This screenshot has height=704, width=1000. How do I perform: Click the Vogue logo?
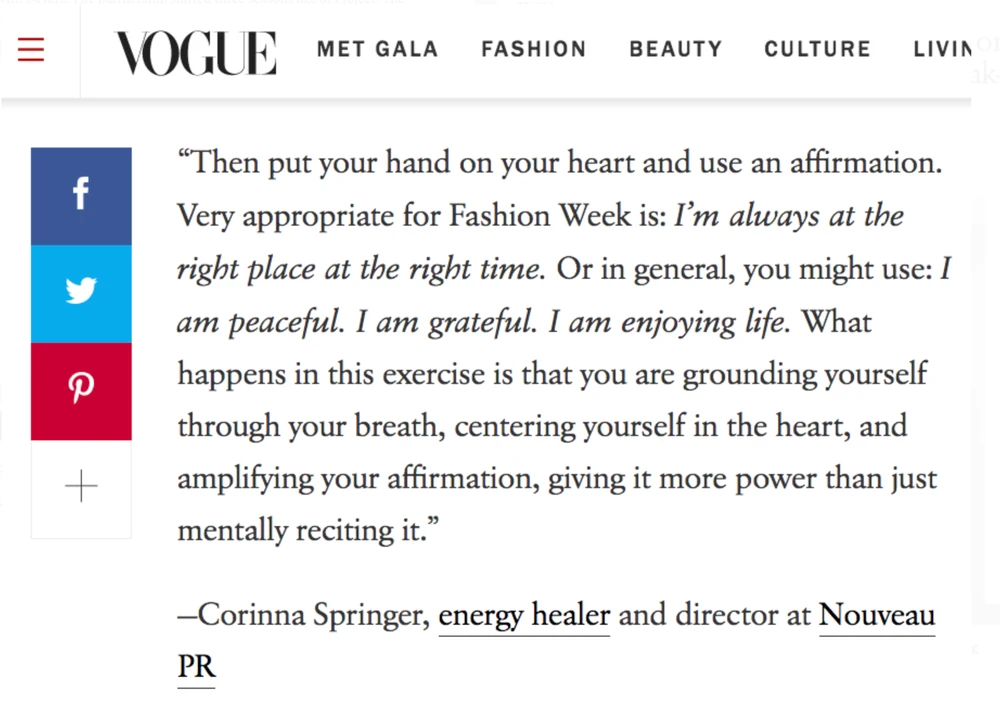(195, 53)
